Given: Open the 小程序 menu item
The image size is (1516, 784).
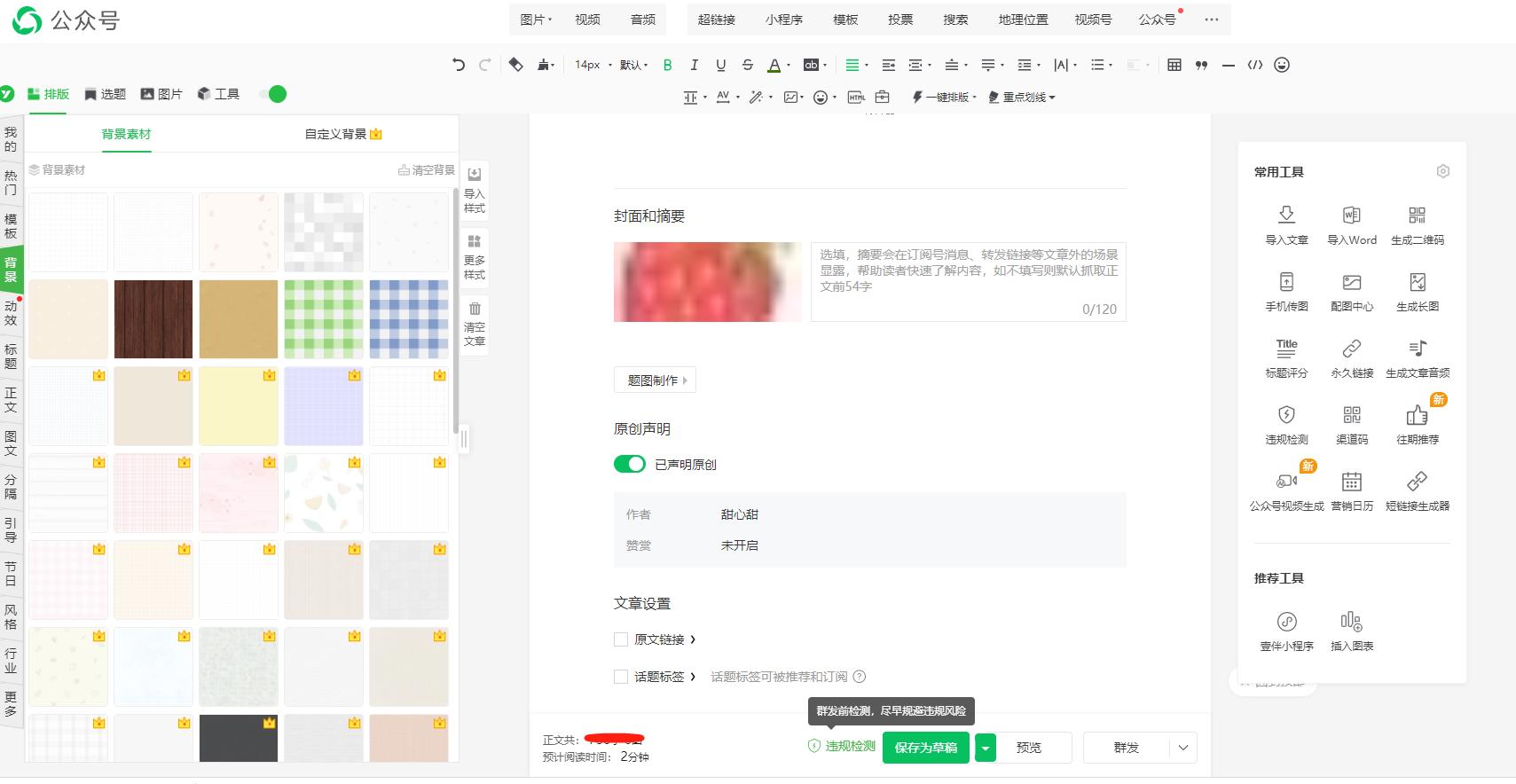Looking at the screenshot, I should tap(784, 20).
